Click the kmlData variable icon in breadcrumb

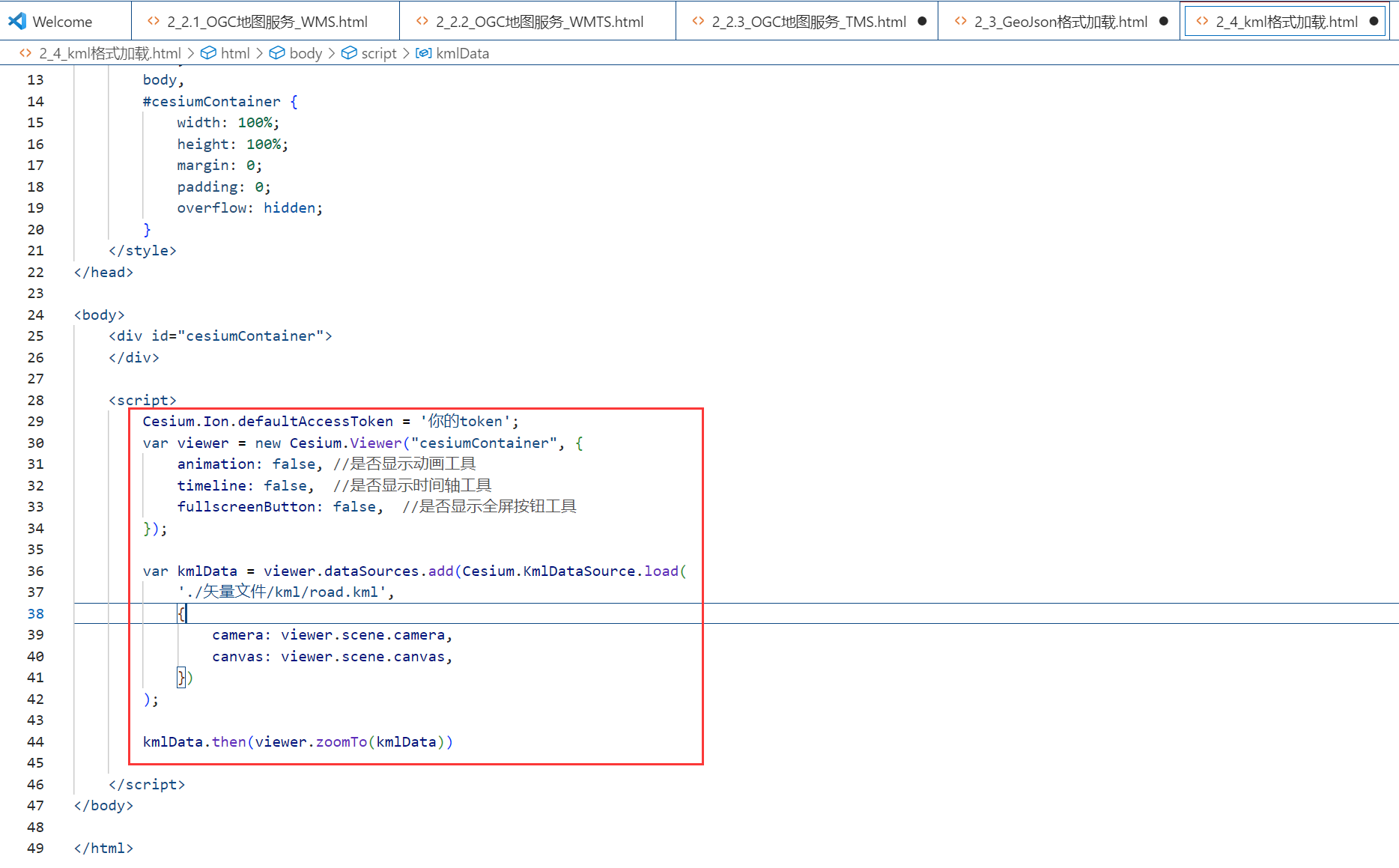coord(423,53)
